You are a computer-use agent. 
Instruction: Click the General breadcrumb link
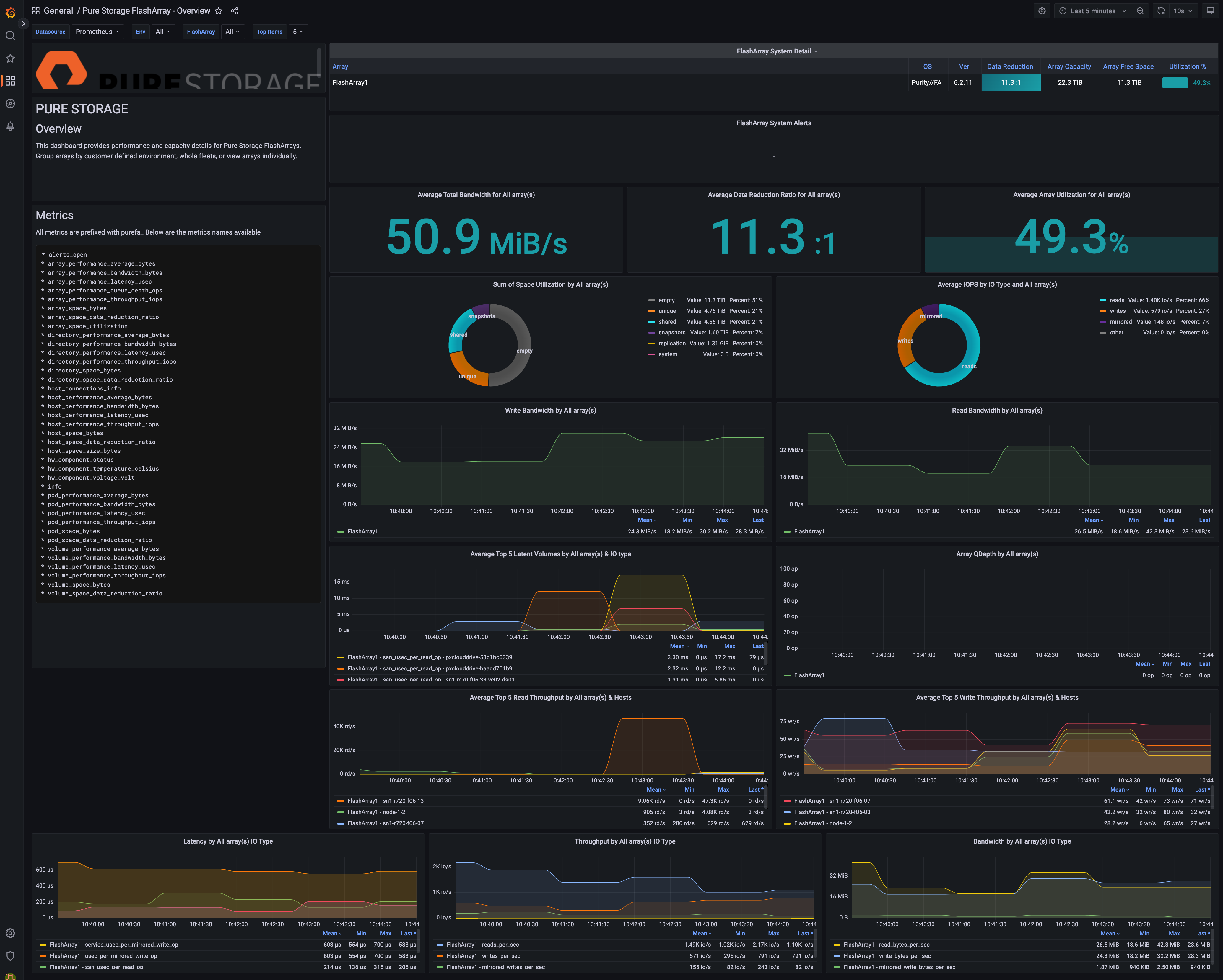[x=58, y=11]
